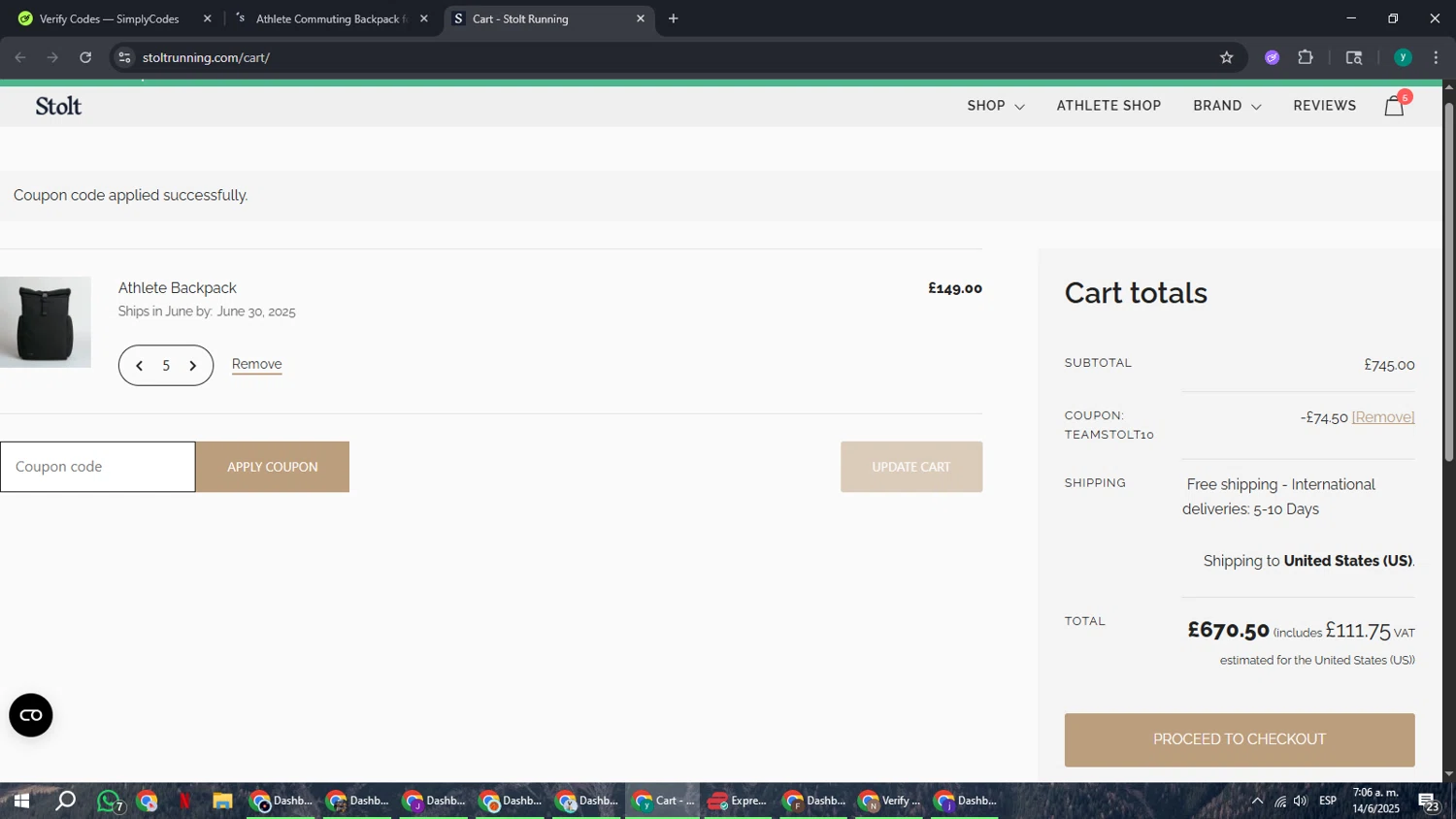Close the Verify Codes SimplyCodes tab
This screenshot has width=1456, height=819.
point(207,18)
